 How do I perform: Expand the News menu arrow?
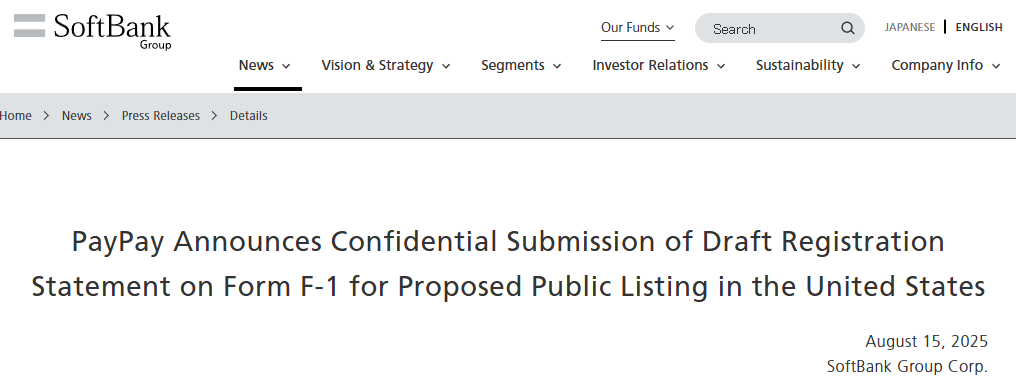pyautogui.click(x=286, y=66)
